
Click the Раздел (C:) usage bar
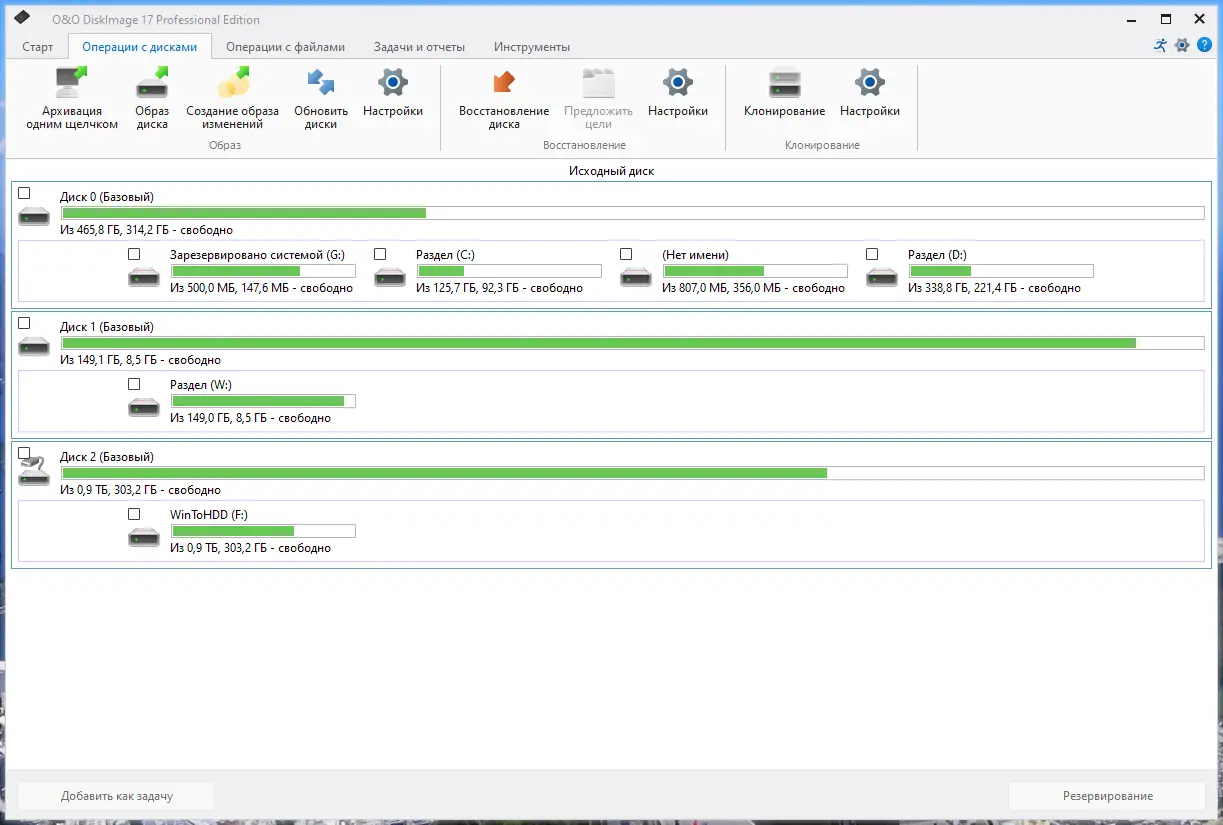tap(509, 271)
